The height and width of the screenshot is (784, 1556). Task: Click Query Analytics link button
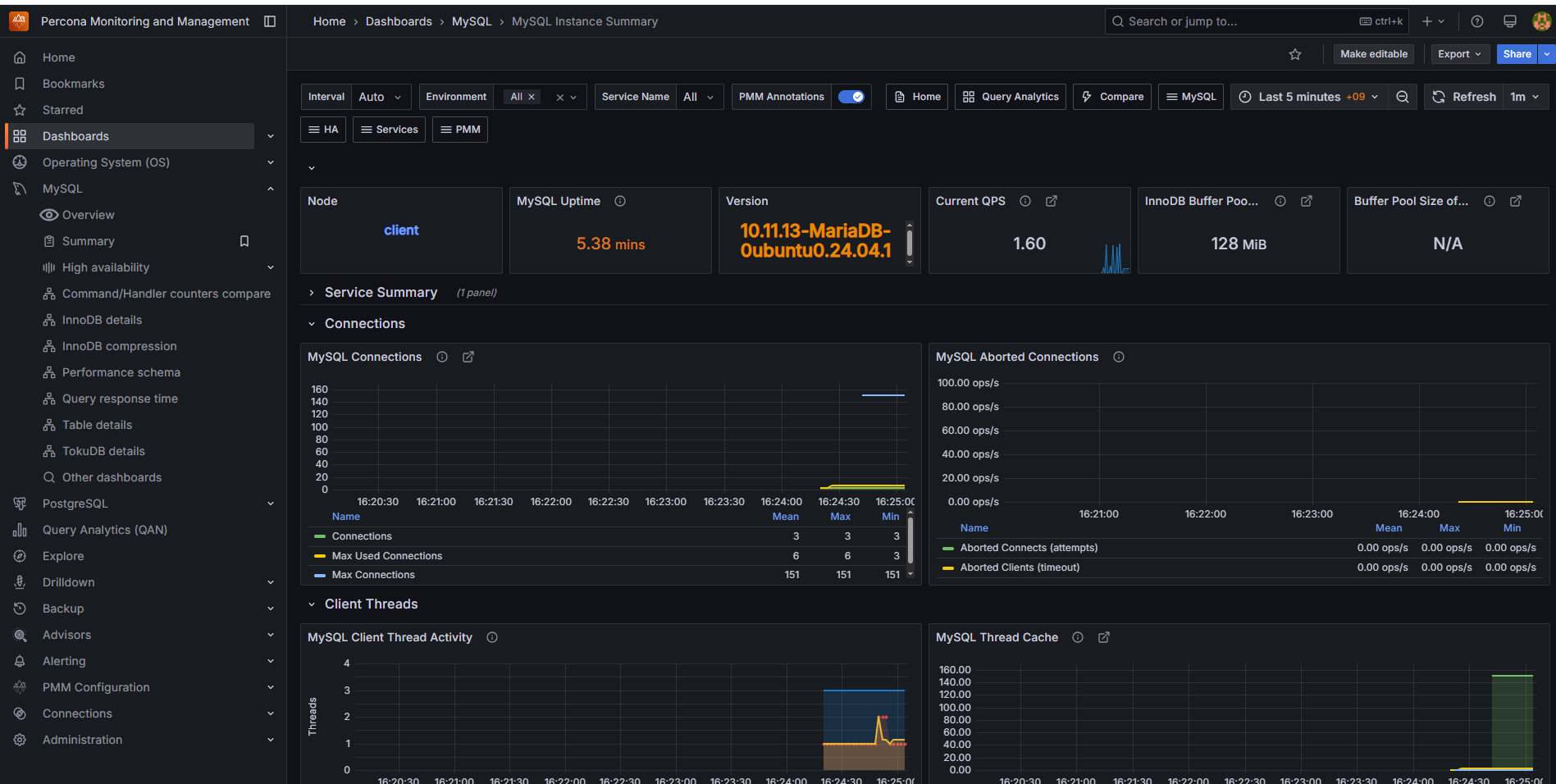coord(1011,97)
